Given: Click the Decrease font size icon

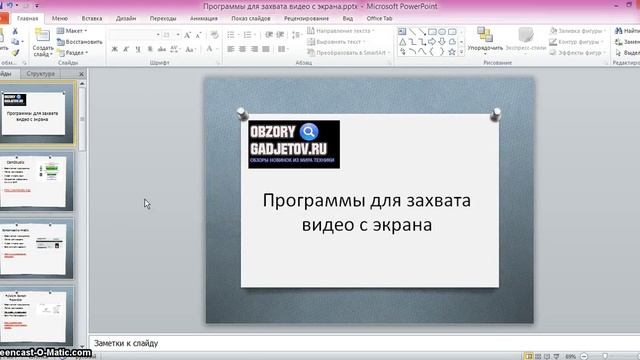Looking at the screenshot, I should pos(198,36).
